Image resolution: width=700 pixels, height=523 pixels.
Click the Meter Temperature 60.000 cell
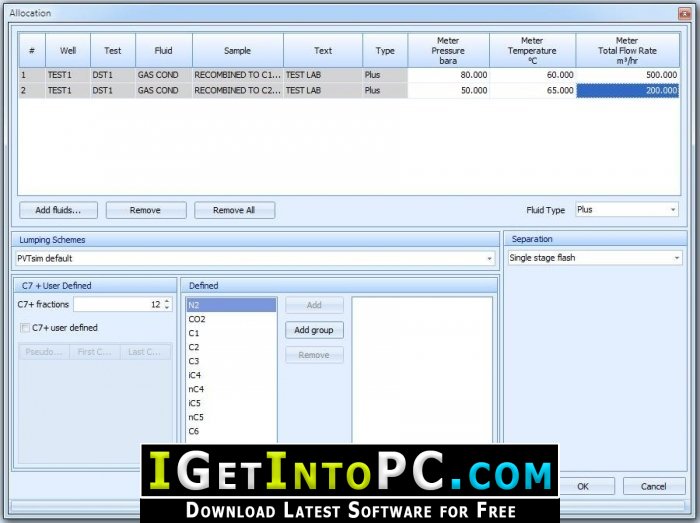533,75
